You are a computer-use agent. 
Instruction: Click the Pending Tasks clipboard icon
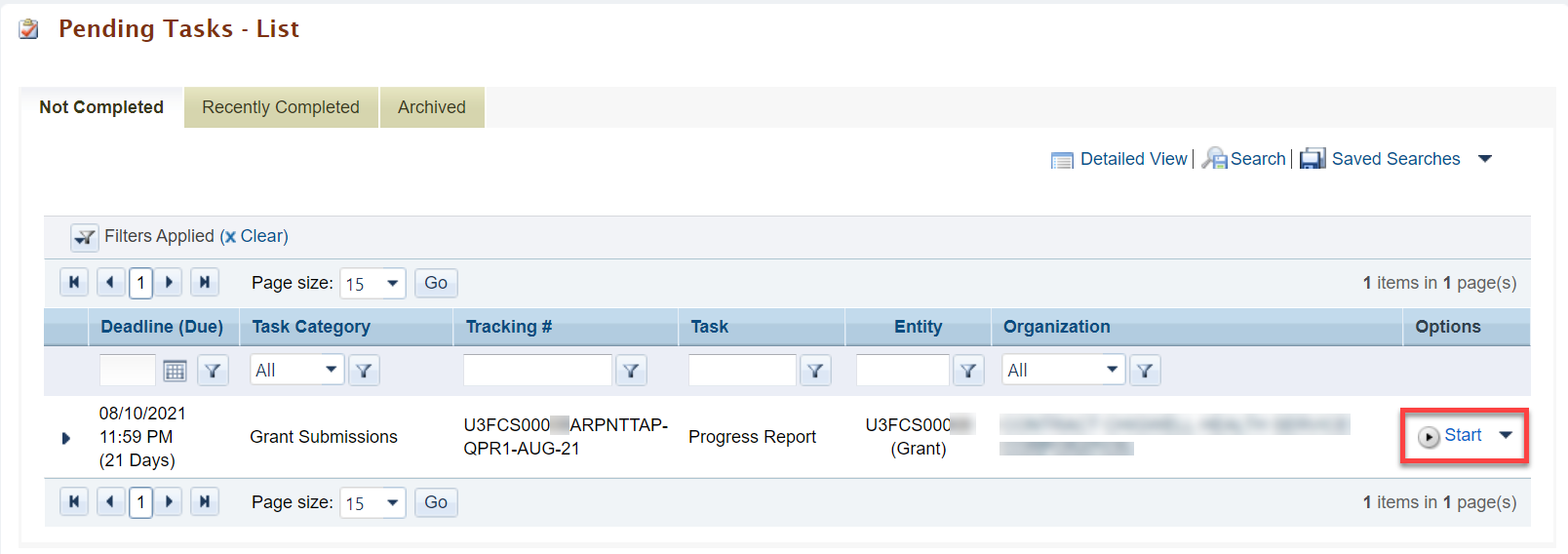pyautogui.click(x=29, y=29)
